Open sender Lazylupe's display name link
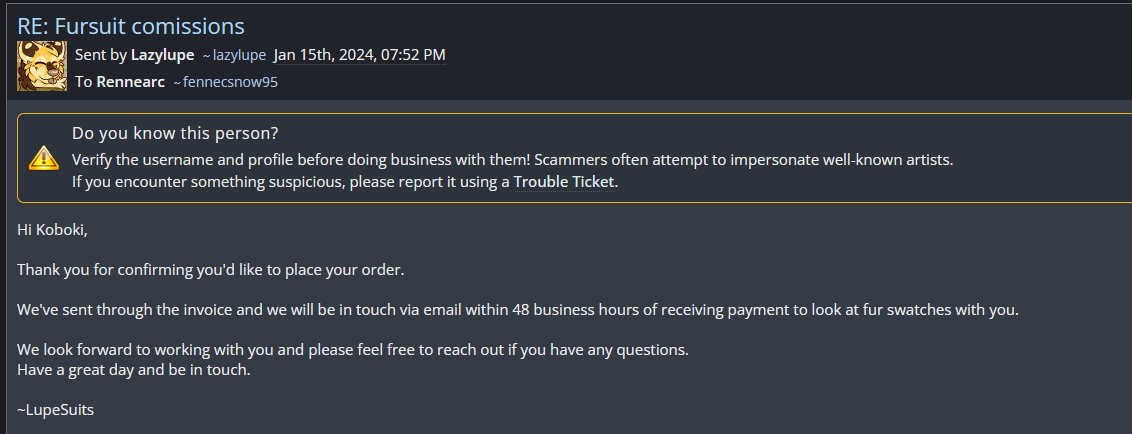The width and height of the screenshot is (1132, 434). 163,54
